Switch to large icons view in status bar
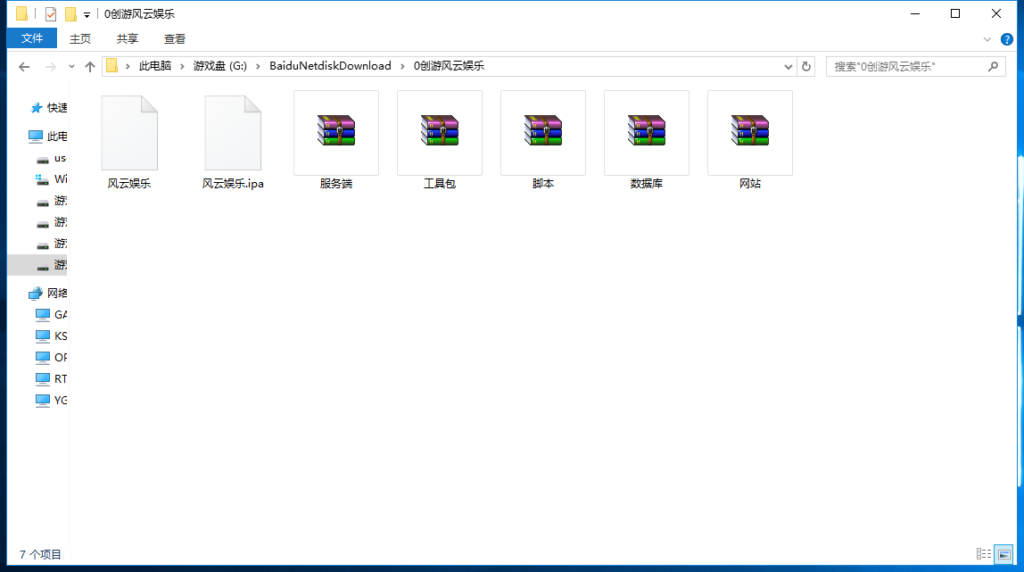This screenshot has width=1024, height=572. point(1003,554)
